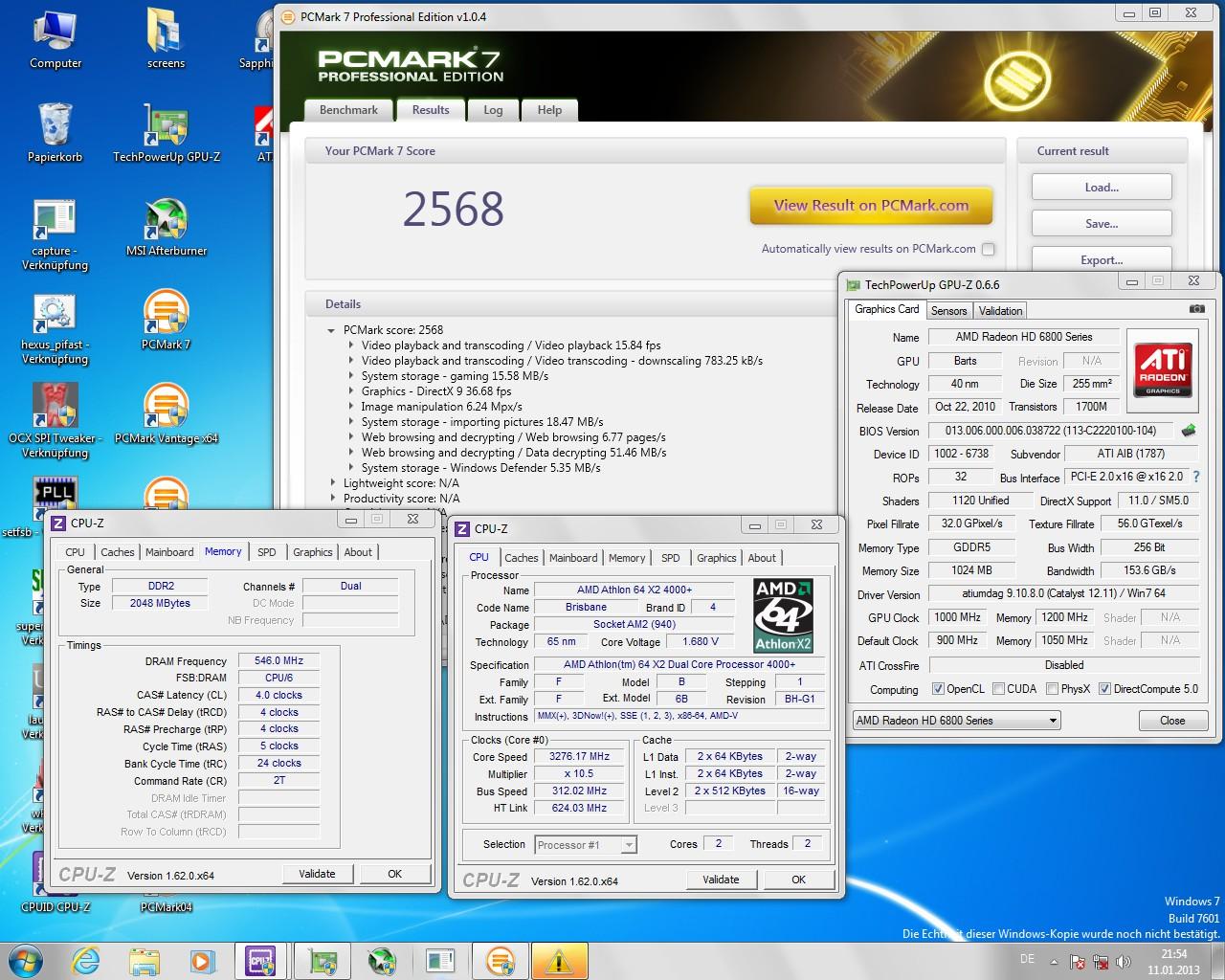Open OCX SPI Tweaker shortcut
Viewport: 1225px width, 980px height.
(56, 422)
